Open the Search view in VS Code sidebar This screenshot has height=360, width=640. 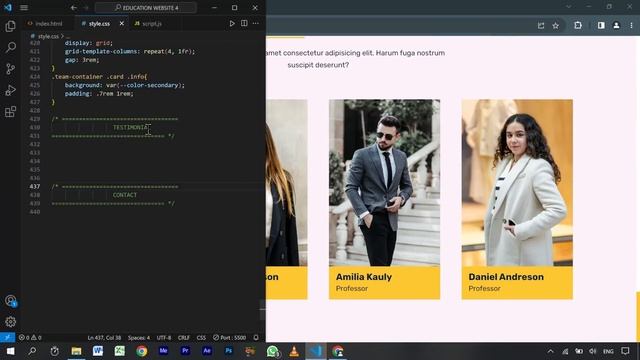[10, 47]
